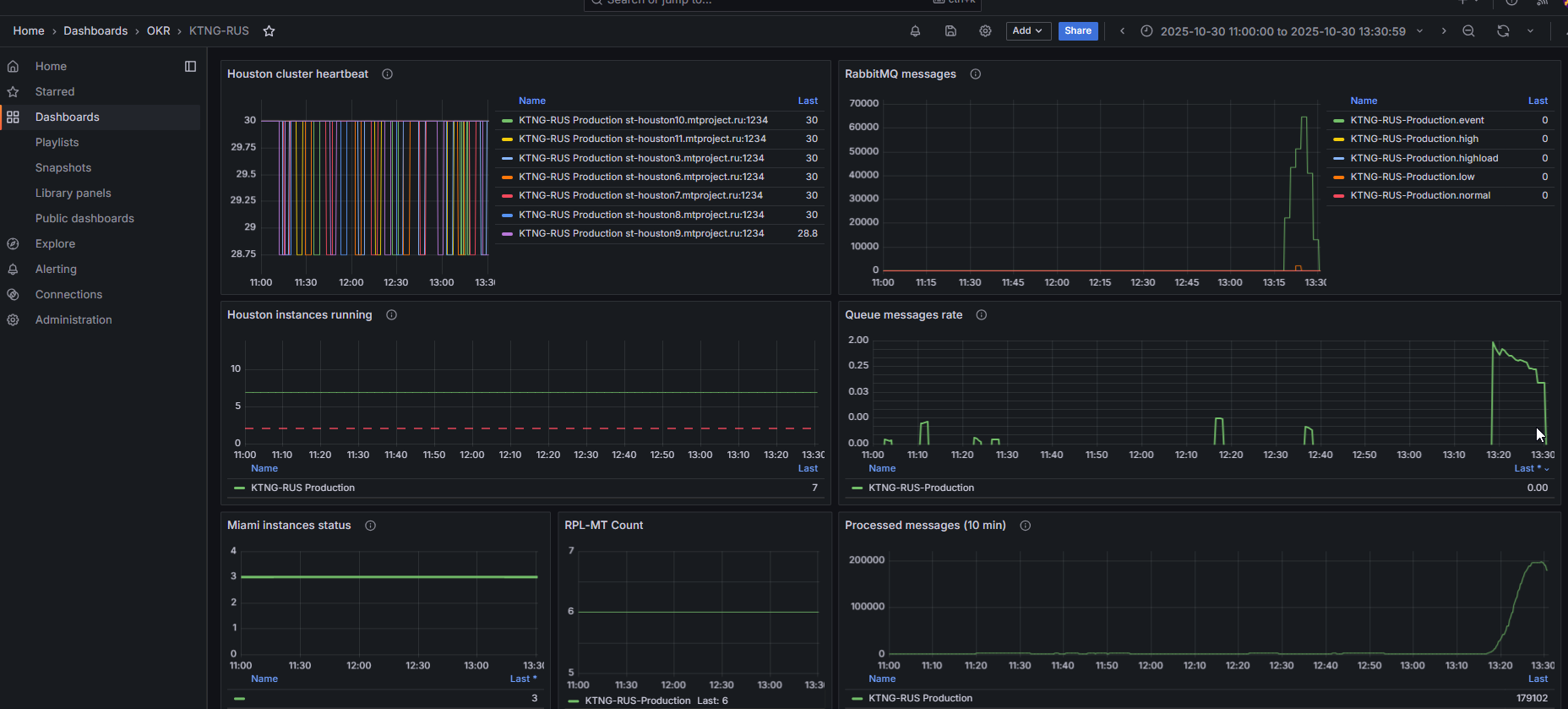Click the st-houston10 legend color swatch

pos(507,120)
